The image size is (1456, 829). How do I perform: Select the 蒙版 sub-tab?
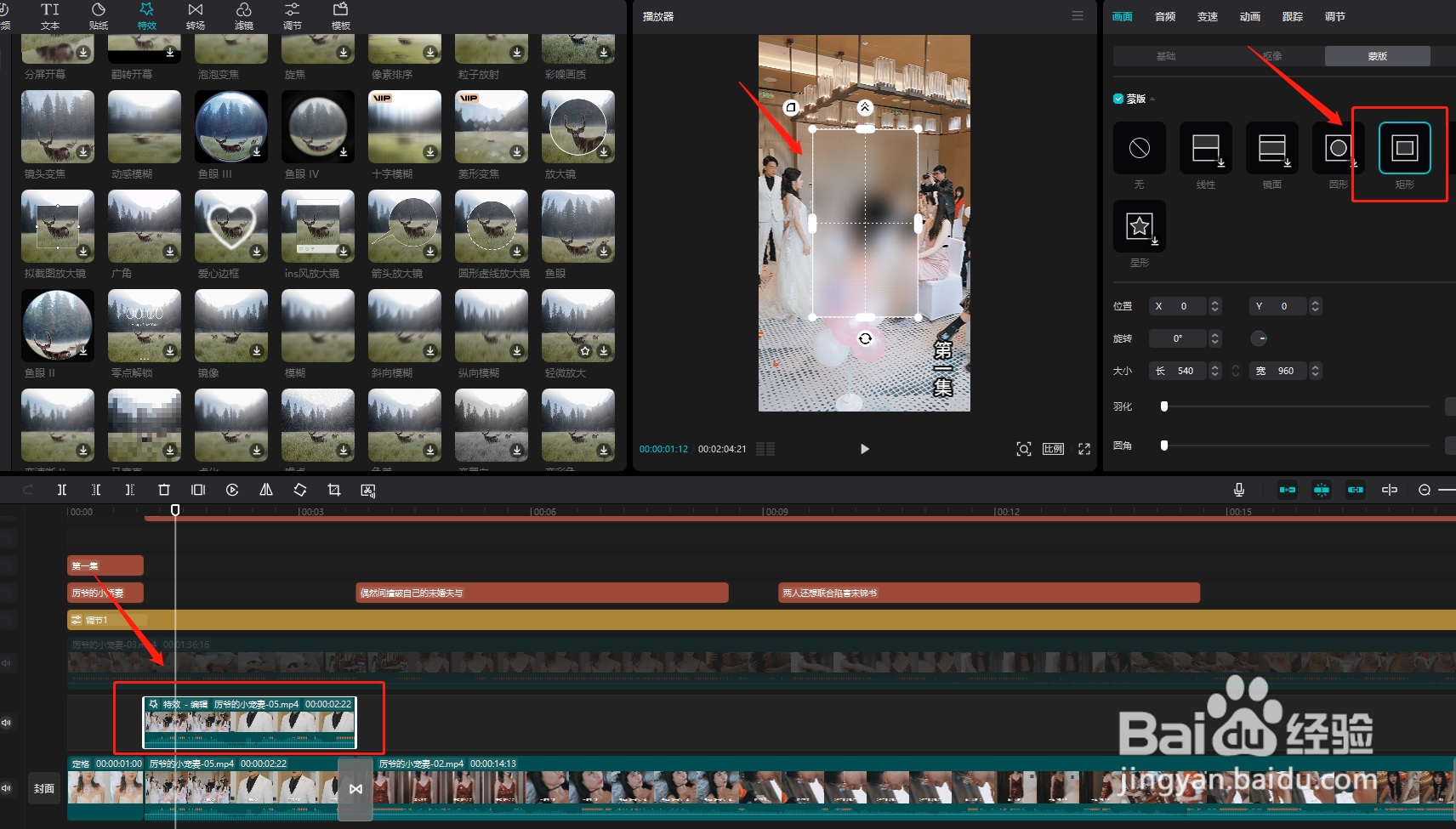[1378, 56]
